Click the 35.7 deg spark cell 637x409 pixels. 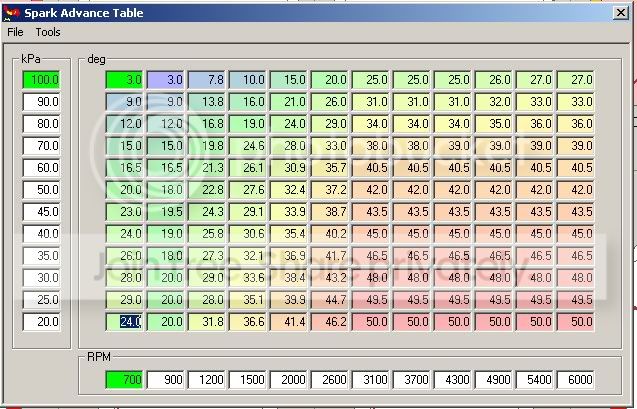point(329,168)
